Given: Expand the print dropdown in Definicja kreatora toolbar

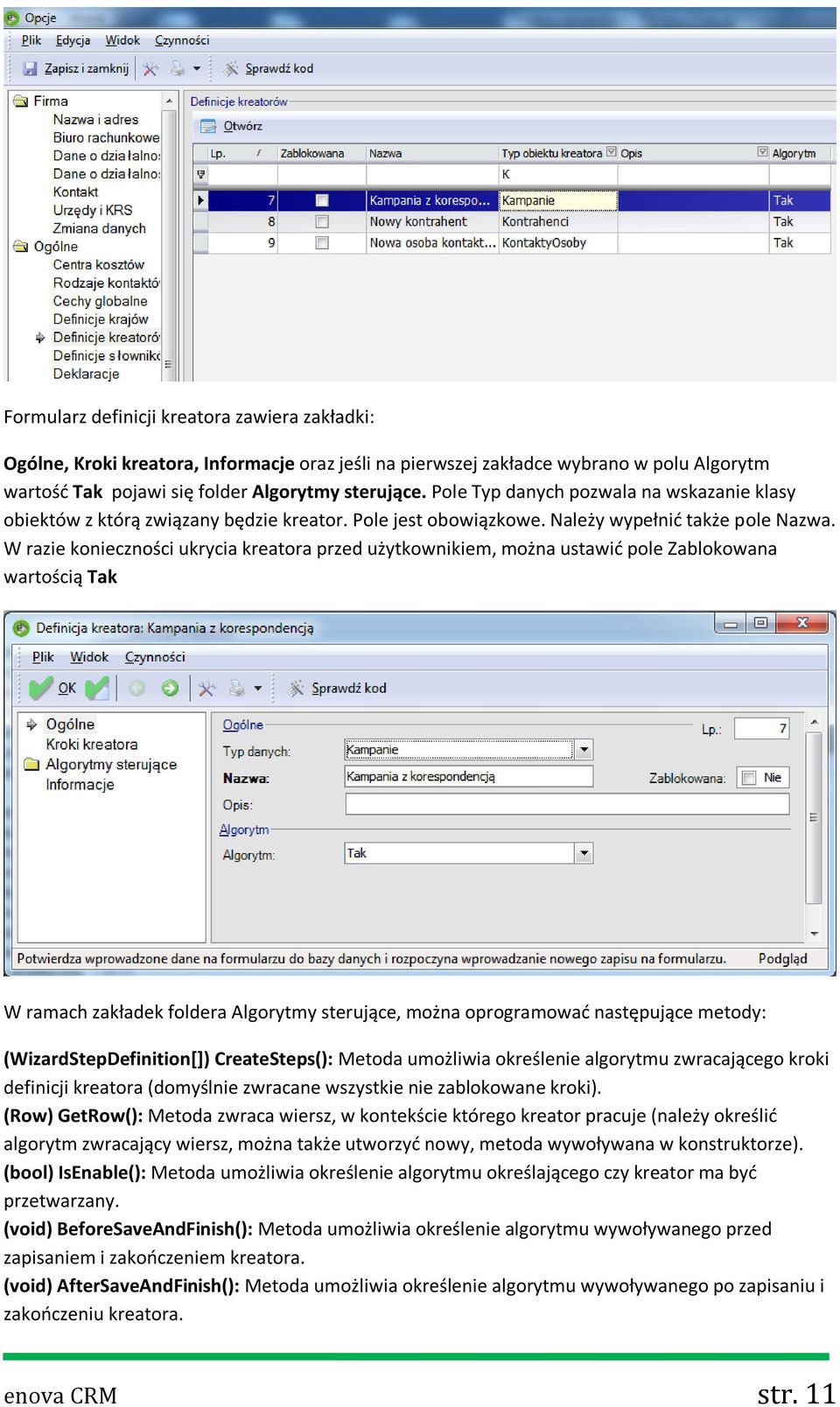Looking at the screenshot, I should (x=257, y=689).
